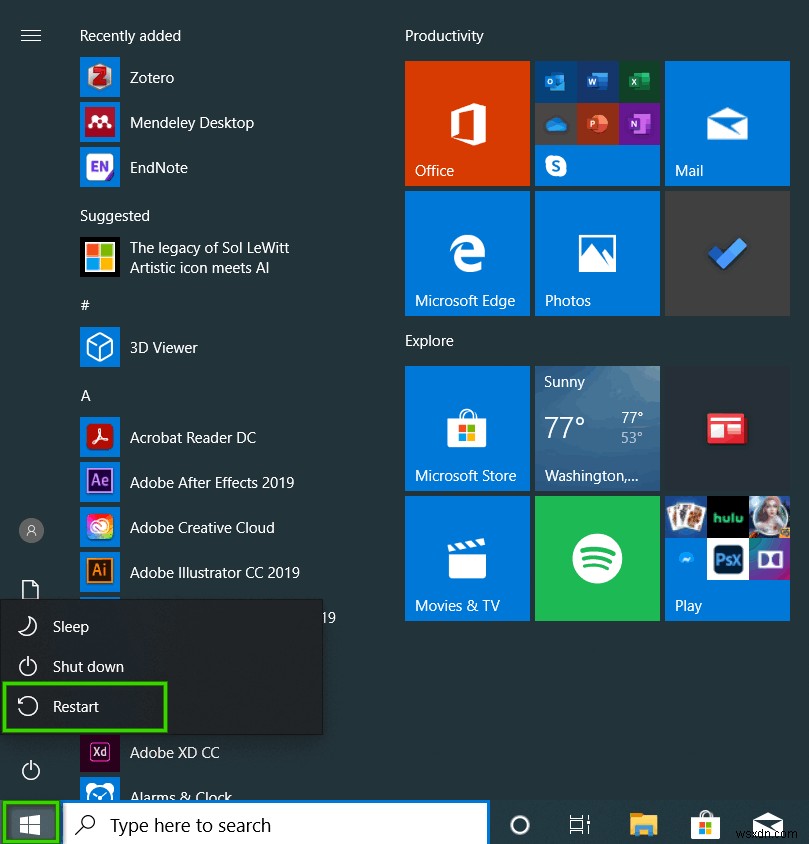809x844 pixels.
Task: Open Spotify from the tile grid
Action: [597, 558]
